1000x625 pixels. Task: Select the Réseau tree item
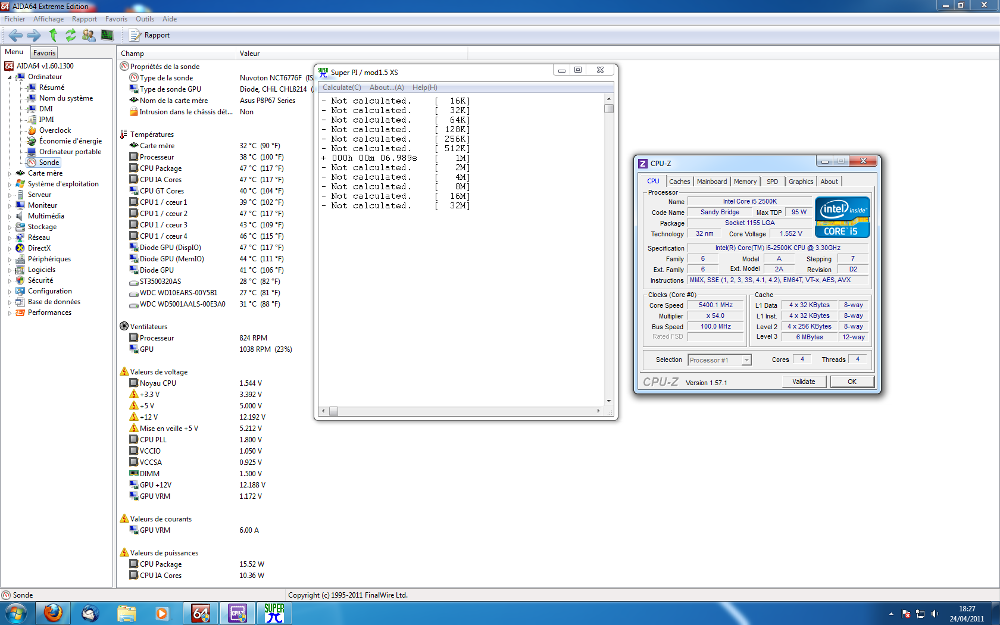click(39, 237)
